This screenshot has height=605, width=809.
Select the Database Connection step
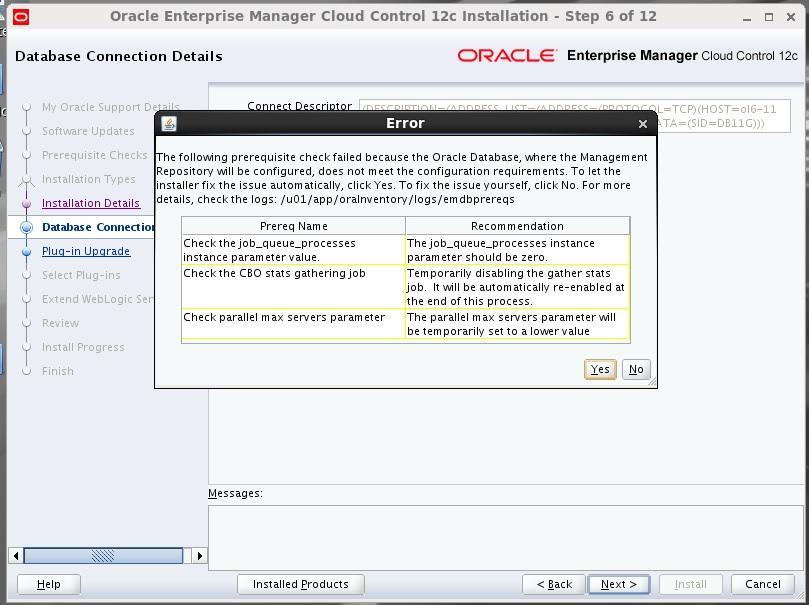tap(98, 227)
